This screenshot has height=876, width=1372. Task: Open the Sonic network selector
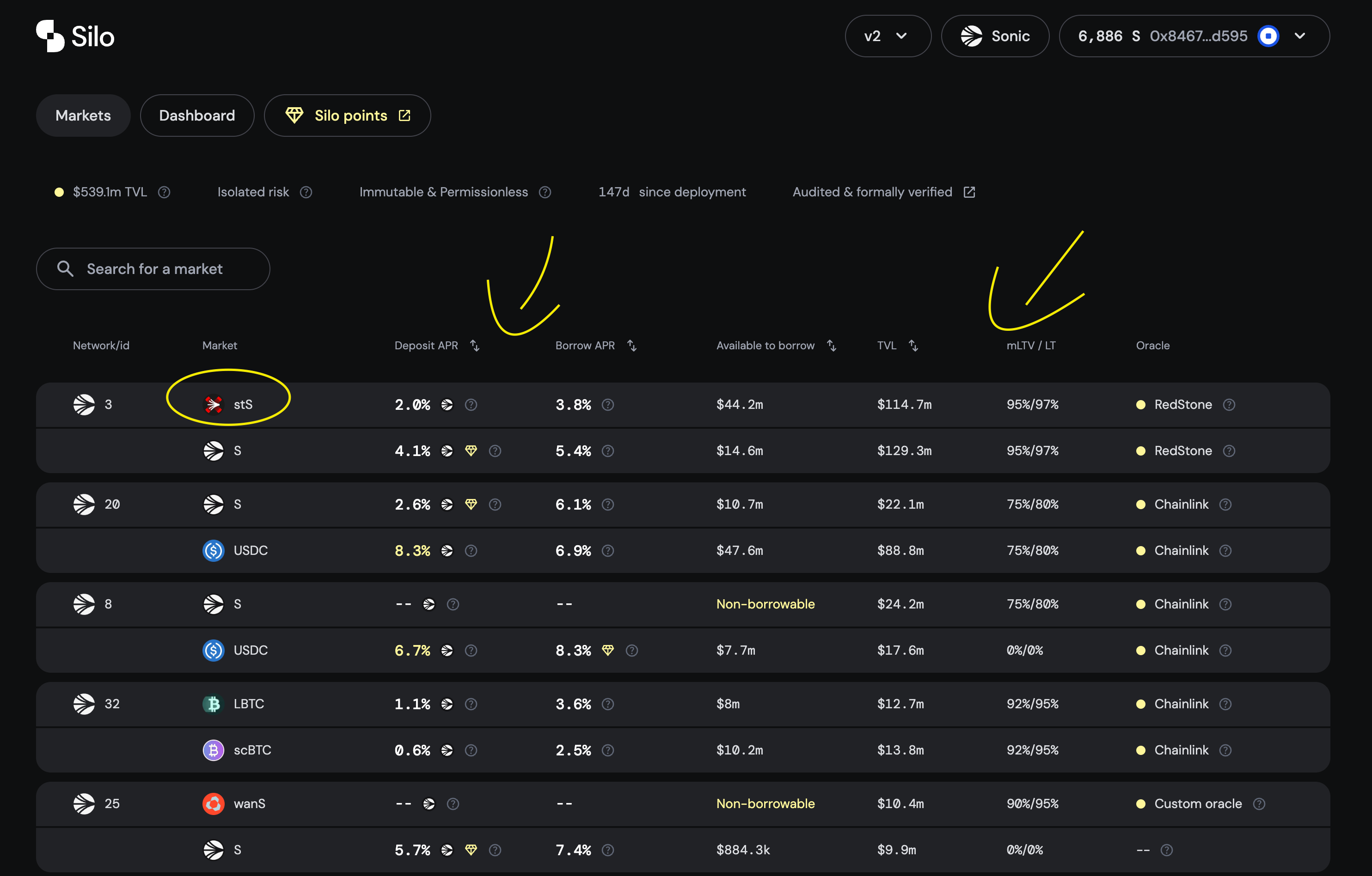(x=995, y=36)
